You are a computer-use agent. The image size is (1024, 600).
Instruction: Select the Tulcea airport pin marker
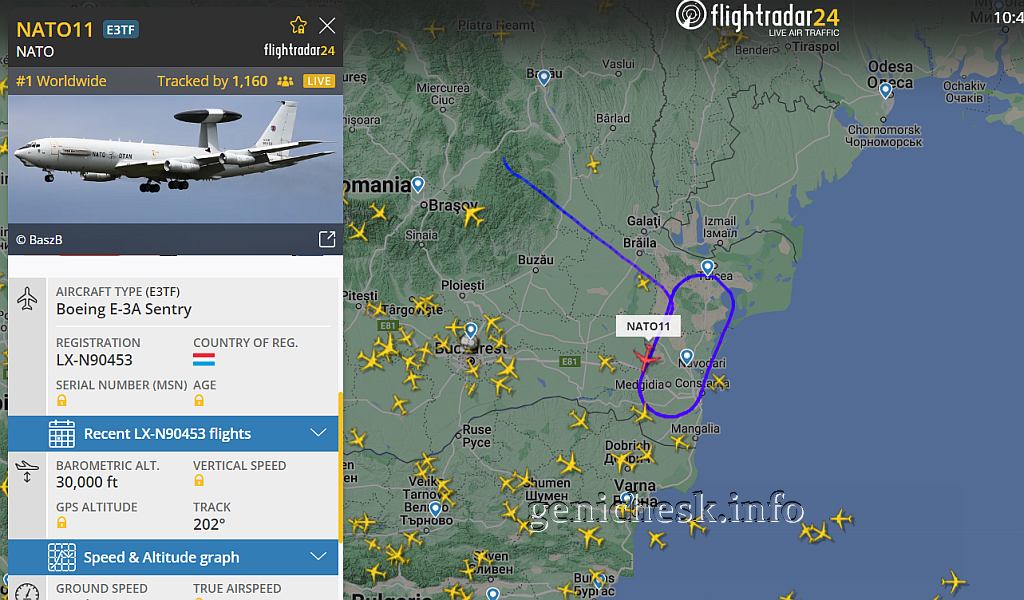[x=707, y=267]
